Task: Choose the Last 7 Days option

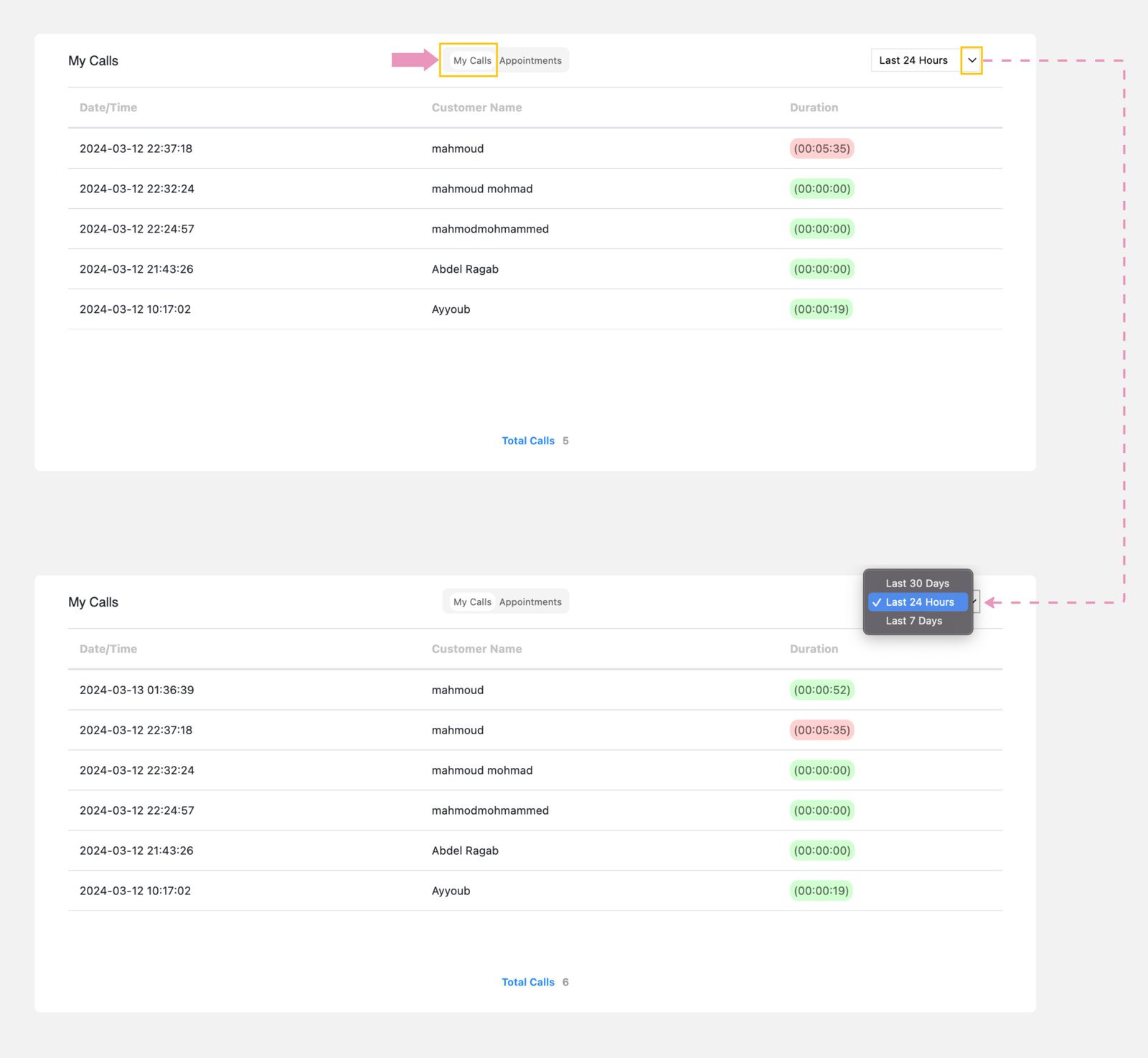Action: (x=913, y=621)
